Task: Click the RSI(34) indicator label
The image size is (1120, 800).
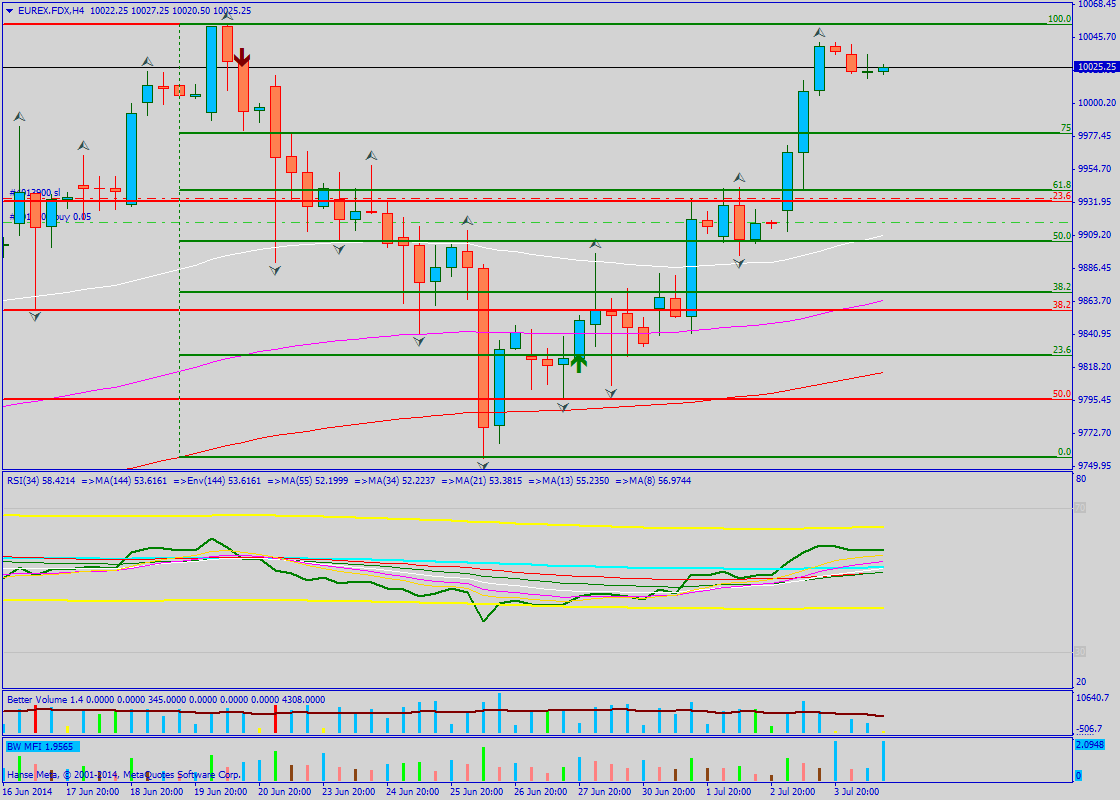Action: [x=41, y=481]
